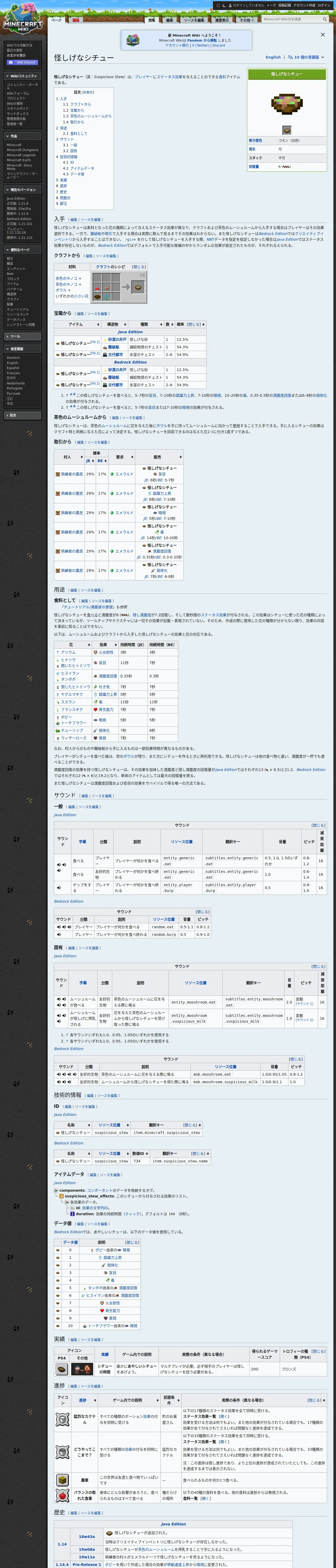The image size is (336, 1568).
Task: Click the shapeless recipe icon in crafting grid
Action: pyautogui.click(x=142, y=275)
